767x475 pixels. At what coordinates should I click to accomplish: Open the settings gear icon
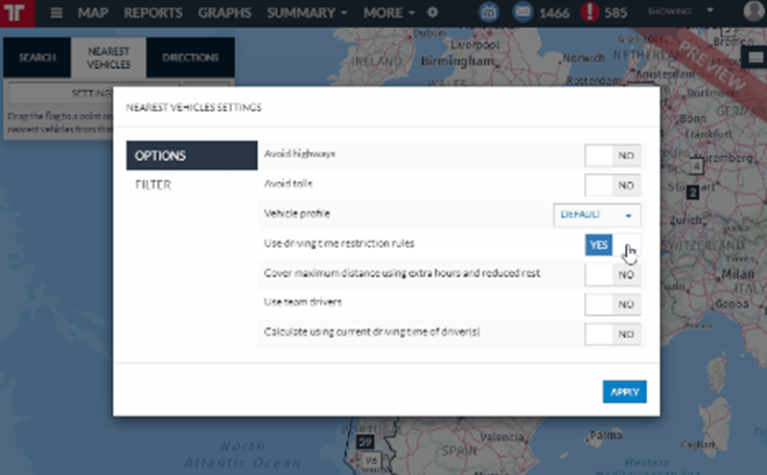click(432, 12)
